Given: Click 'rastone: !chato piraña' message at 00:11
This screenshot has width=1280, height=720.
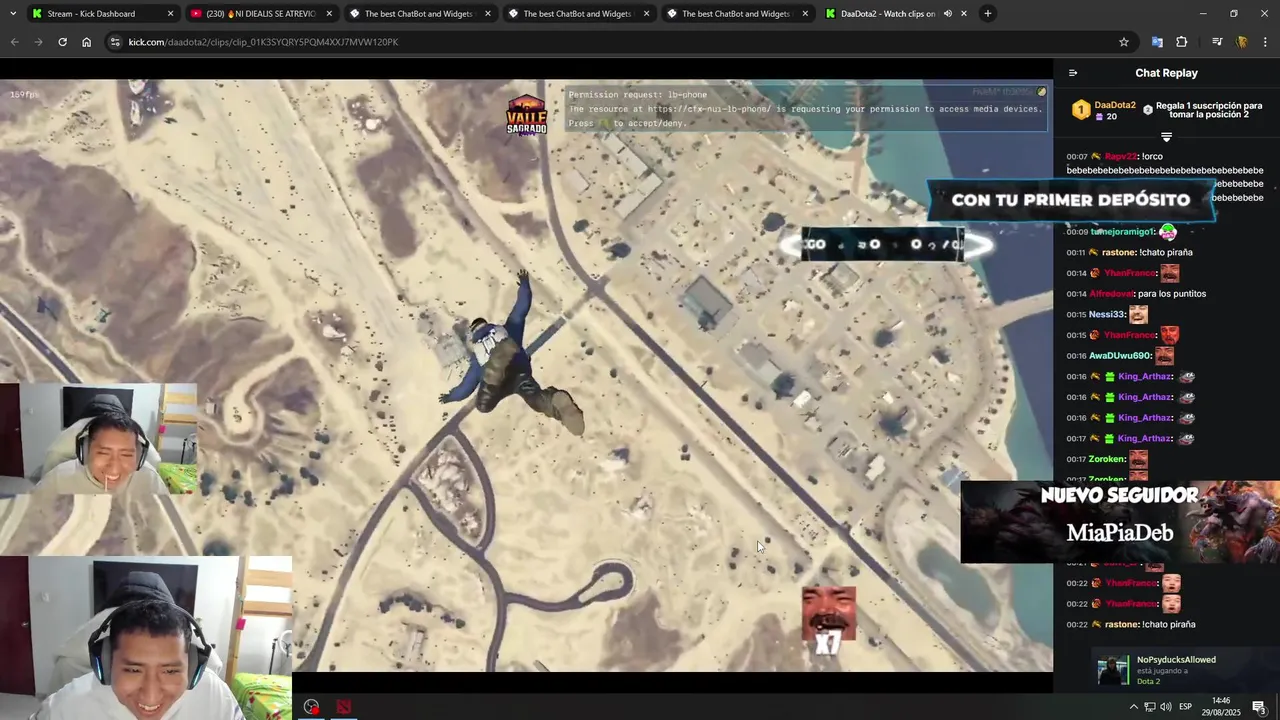Looking at the screenshot, I should pos(1129,253).
